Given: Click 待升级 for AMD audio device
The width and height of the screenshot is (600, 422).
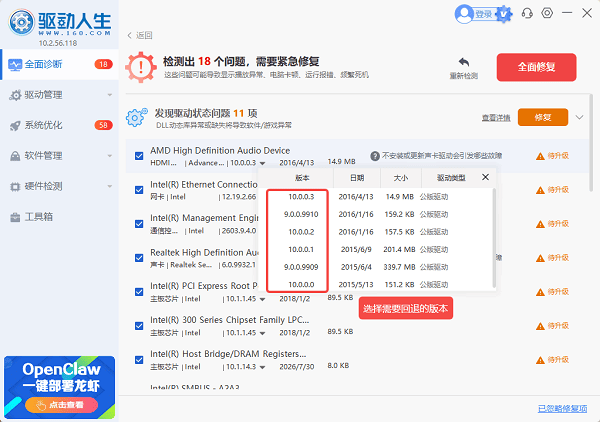Looking at the screenshot, I should 558,156.
